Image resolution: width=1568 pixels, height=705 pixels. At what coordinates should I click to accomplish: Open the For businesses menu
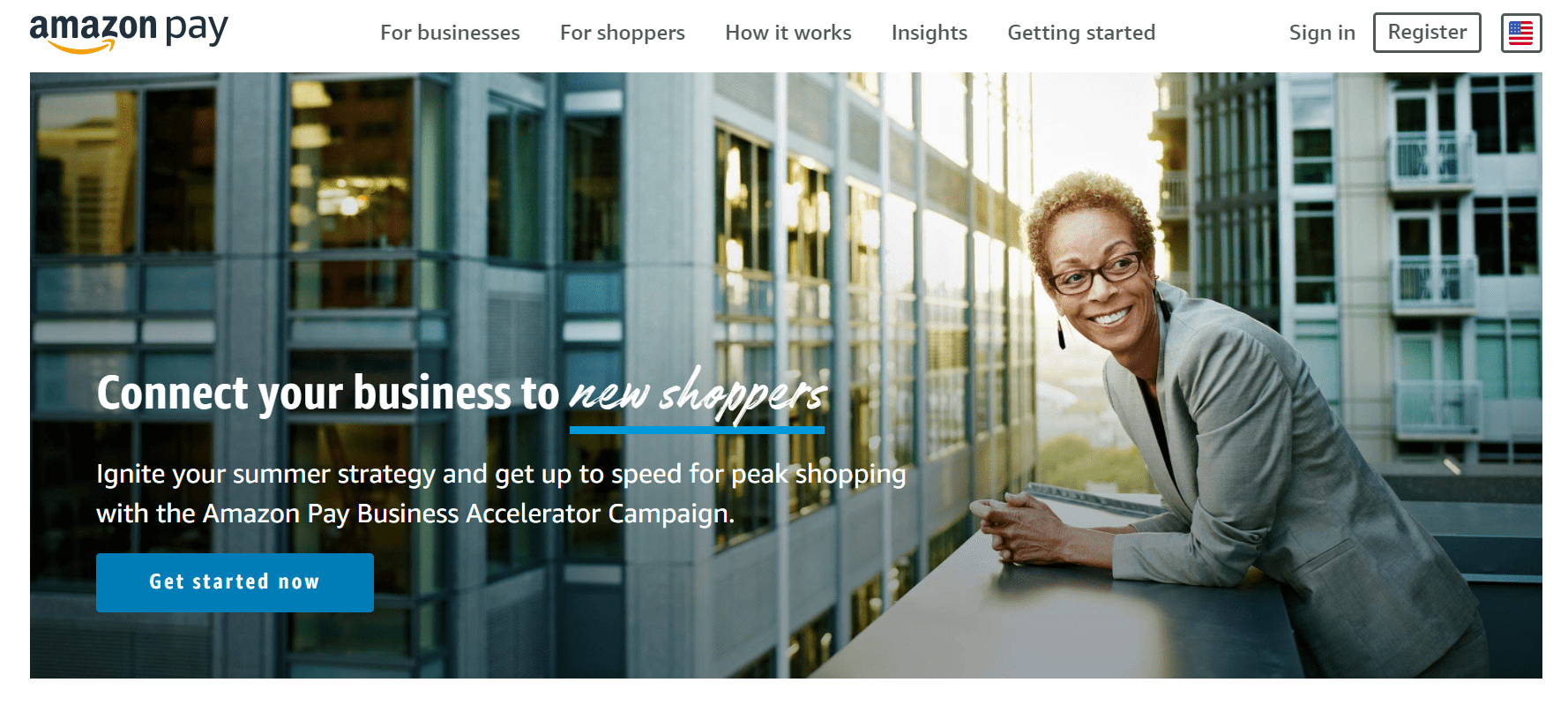(x=450, y=33)
